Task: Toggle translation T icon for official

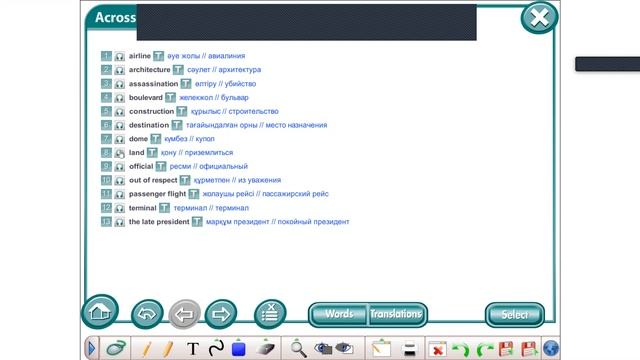Action: coord(161,167)
